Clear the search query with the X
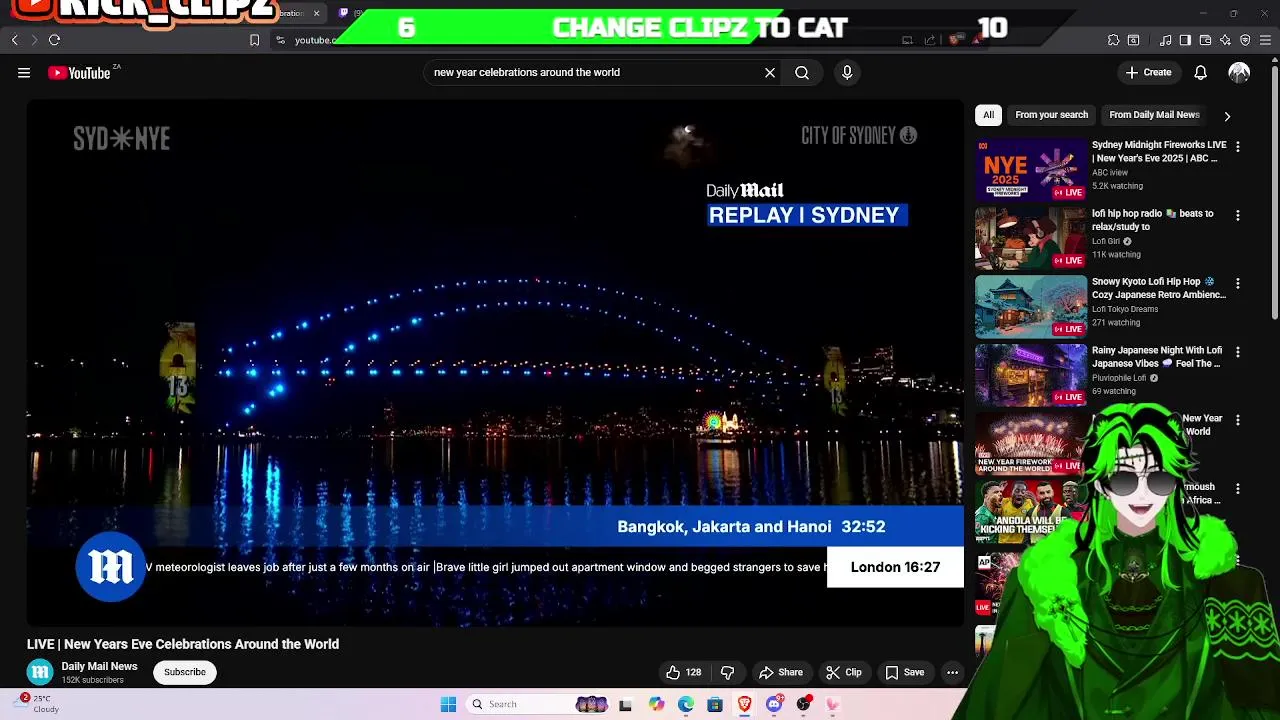Viewport: 1280px width, 720px height. [x=770, y=72]
